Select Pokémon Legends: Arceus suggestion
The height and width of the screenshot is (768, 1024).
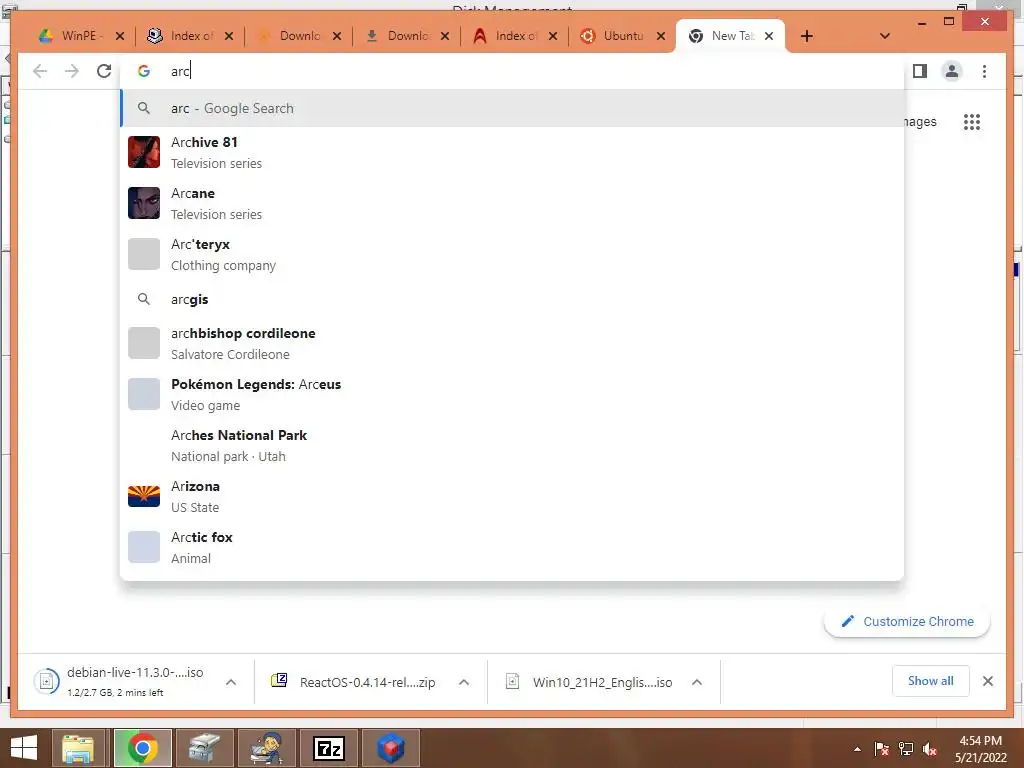coord(513,394)
